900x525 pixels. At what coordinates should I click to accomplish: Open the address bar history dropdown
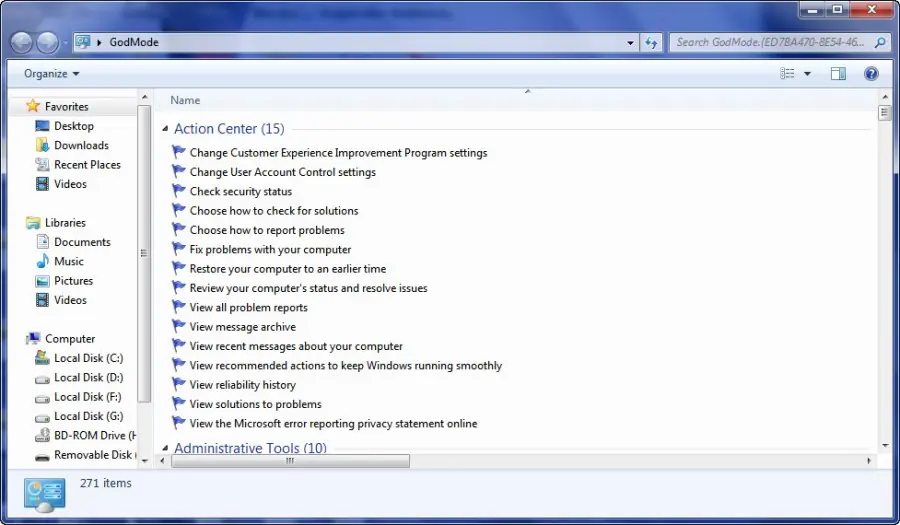tap(630, 42)
